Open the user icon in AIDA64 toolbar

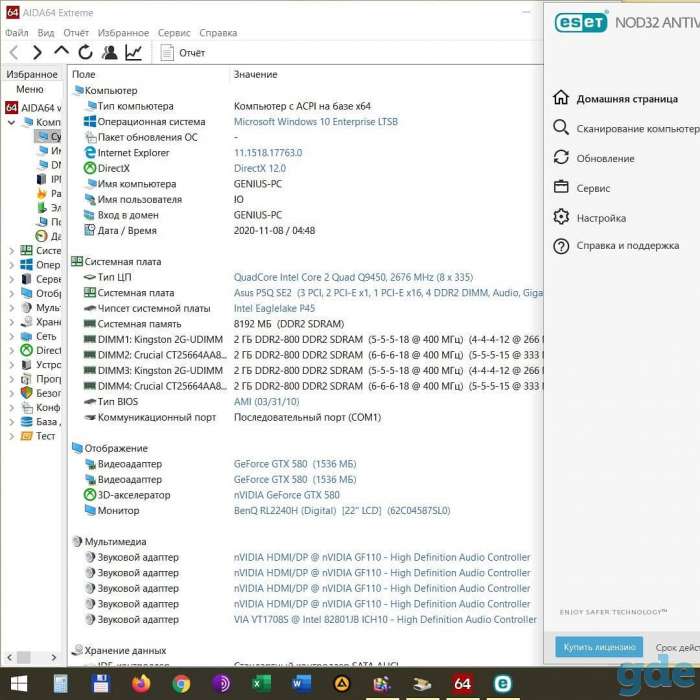[109, 52]
